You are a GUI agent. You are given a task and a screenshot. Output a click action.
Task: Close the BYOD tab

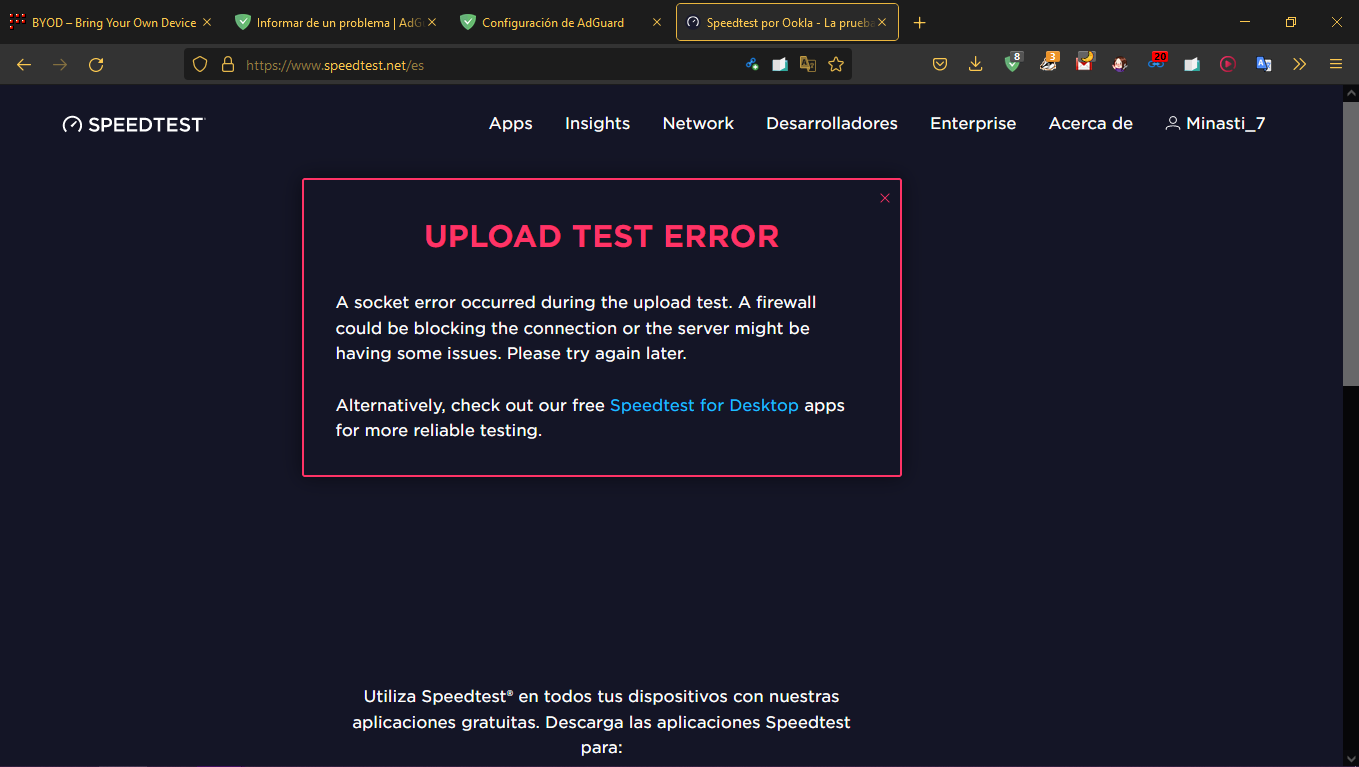(x=207, y=22)
